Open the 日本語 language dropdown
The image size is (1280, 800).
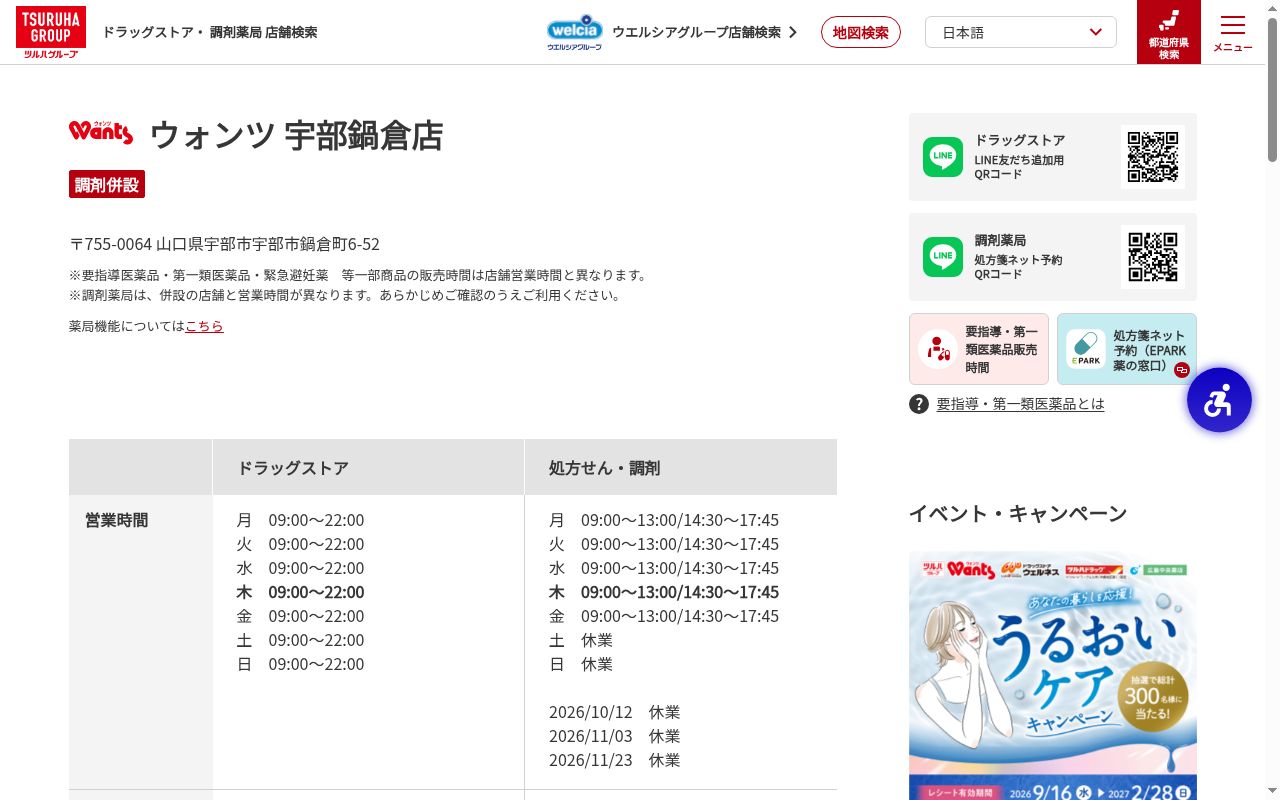(x=1021, y=32)
